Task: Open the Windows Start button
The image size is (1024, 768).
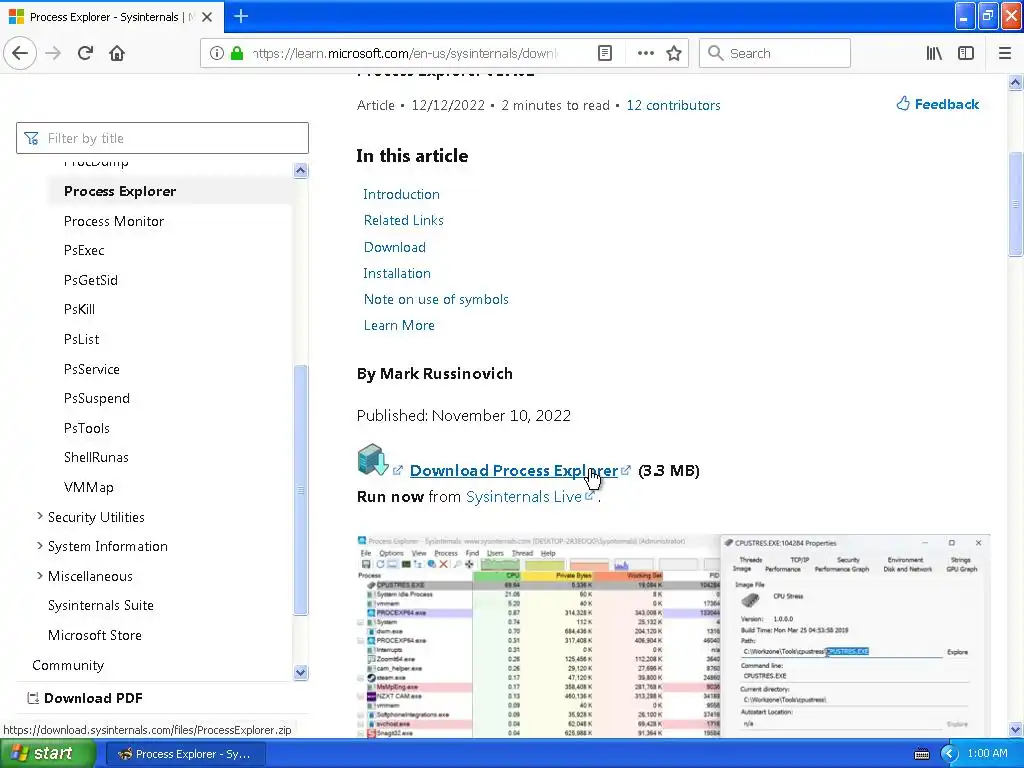Action: point(46,754)
